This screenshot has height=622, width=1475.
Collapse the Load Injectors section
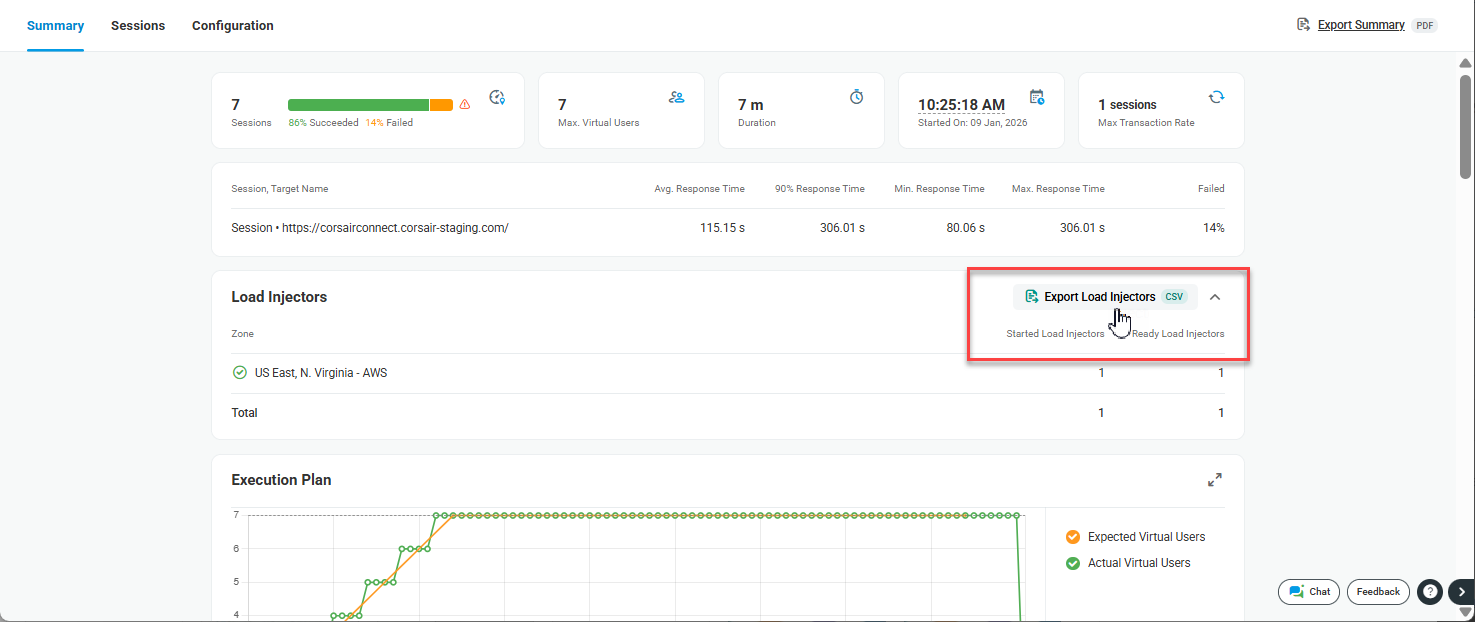(1215, 297)
